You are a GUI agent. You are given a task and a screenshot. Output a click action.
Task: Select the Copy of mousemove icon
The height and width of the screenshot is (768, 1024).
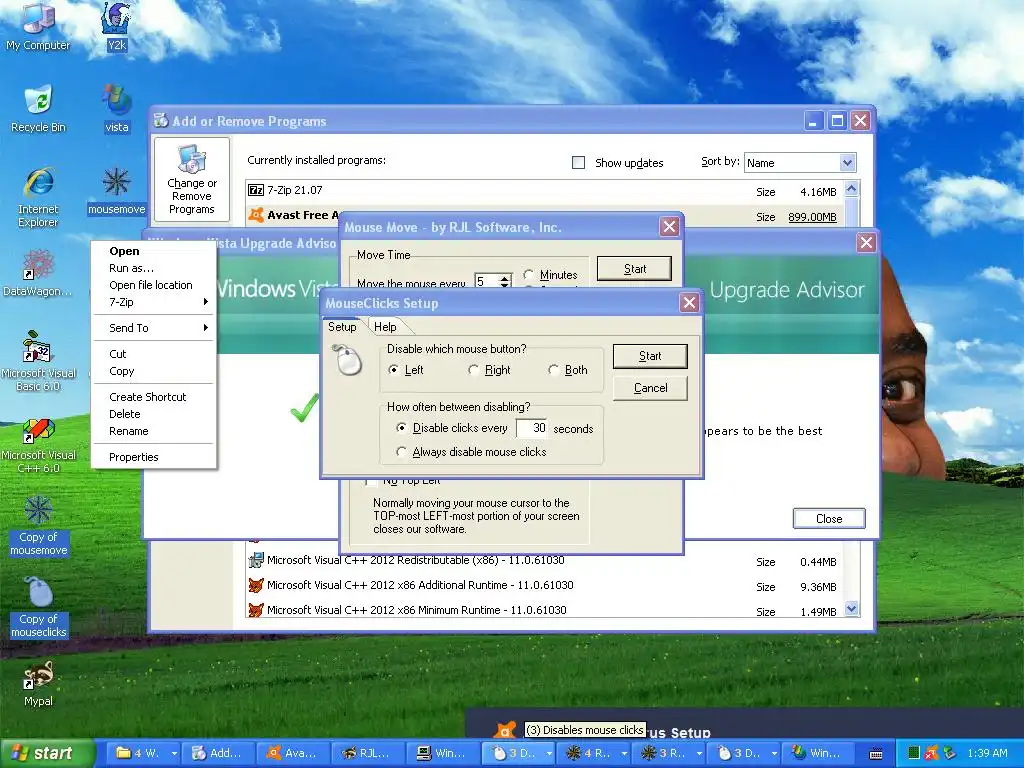pos(38,526)
